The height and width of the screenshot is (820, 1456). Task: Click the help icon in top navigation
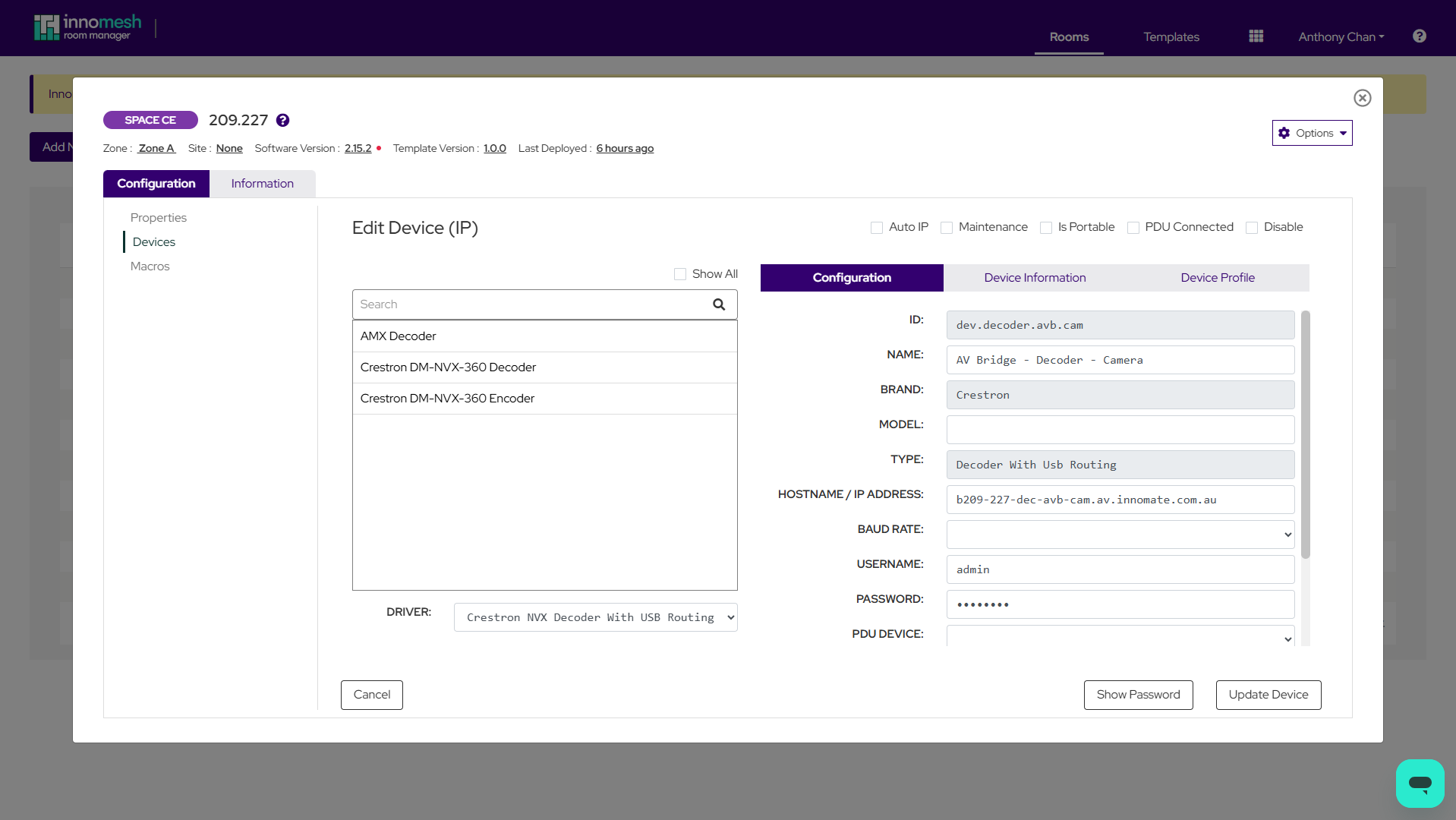[1419, 36]
